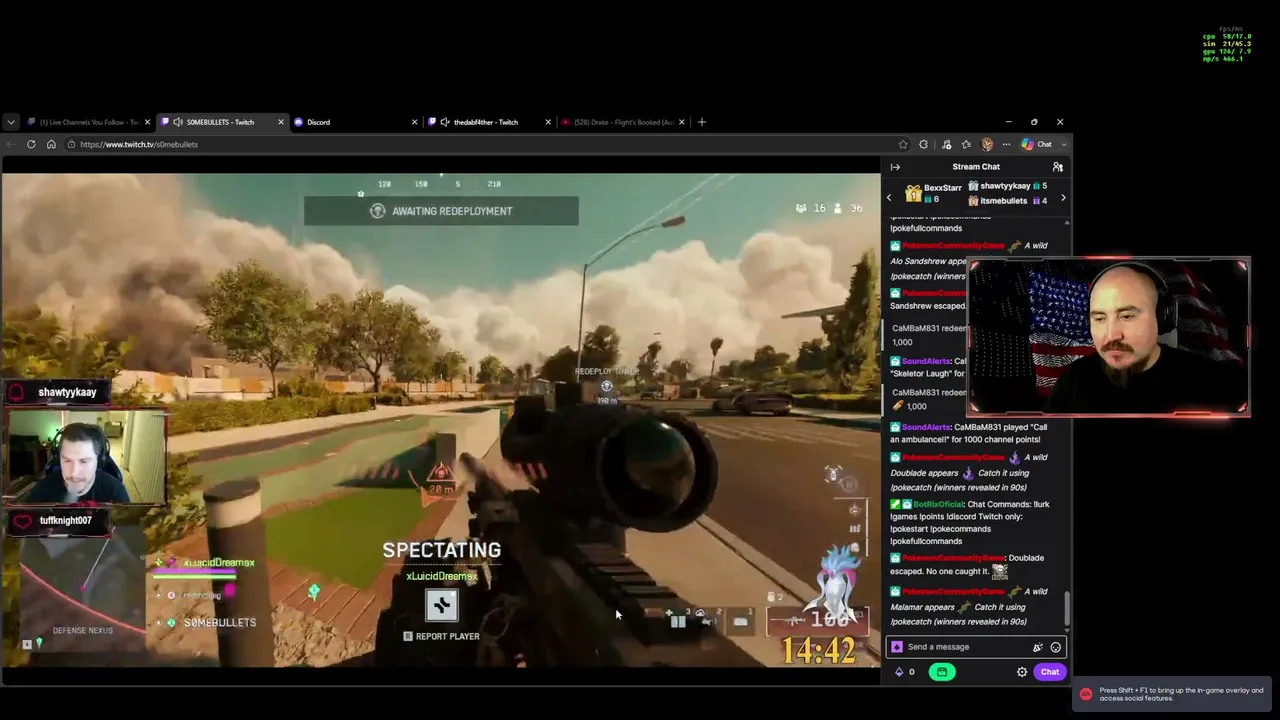This screenshot has width=1280, height=720.
Task: Open the Copilot Chat sidebar
Action: pyautogui.click(x=1036, y=144)
